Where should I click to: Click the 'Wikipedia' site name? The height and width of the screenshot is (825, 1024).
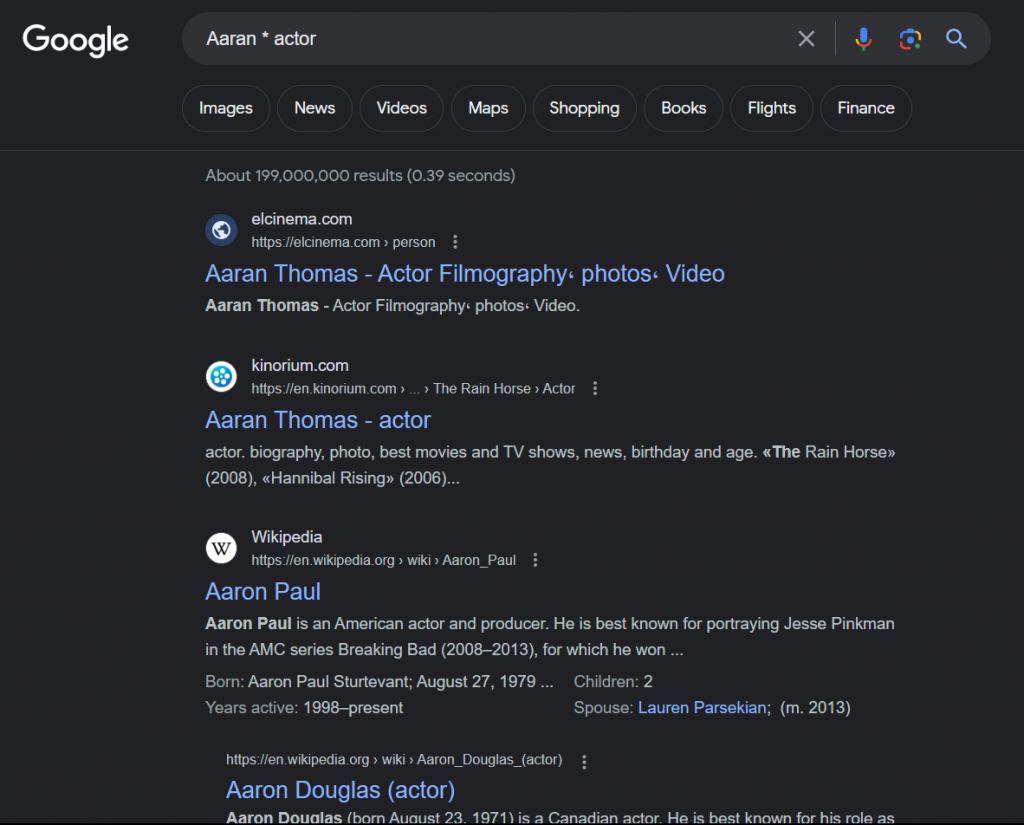[287, 537]
